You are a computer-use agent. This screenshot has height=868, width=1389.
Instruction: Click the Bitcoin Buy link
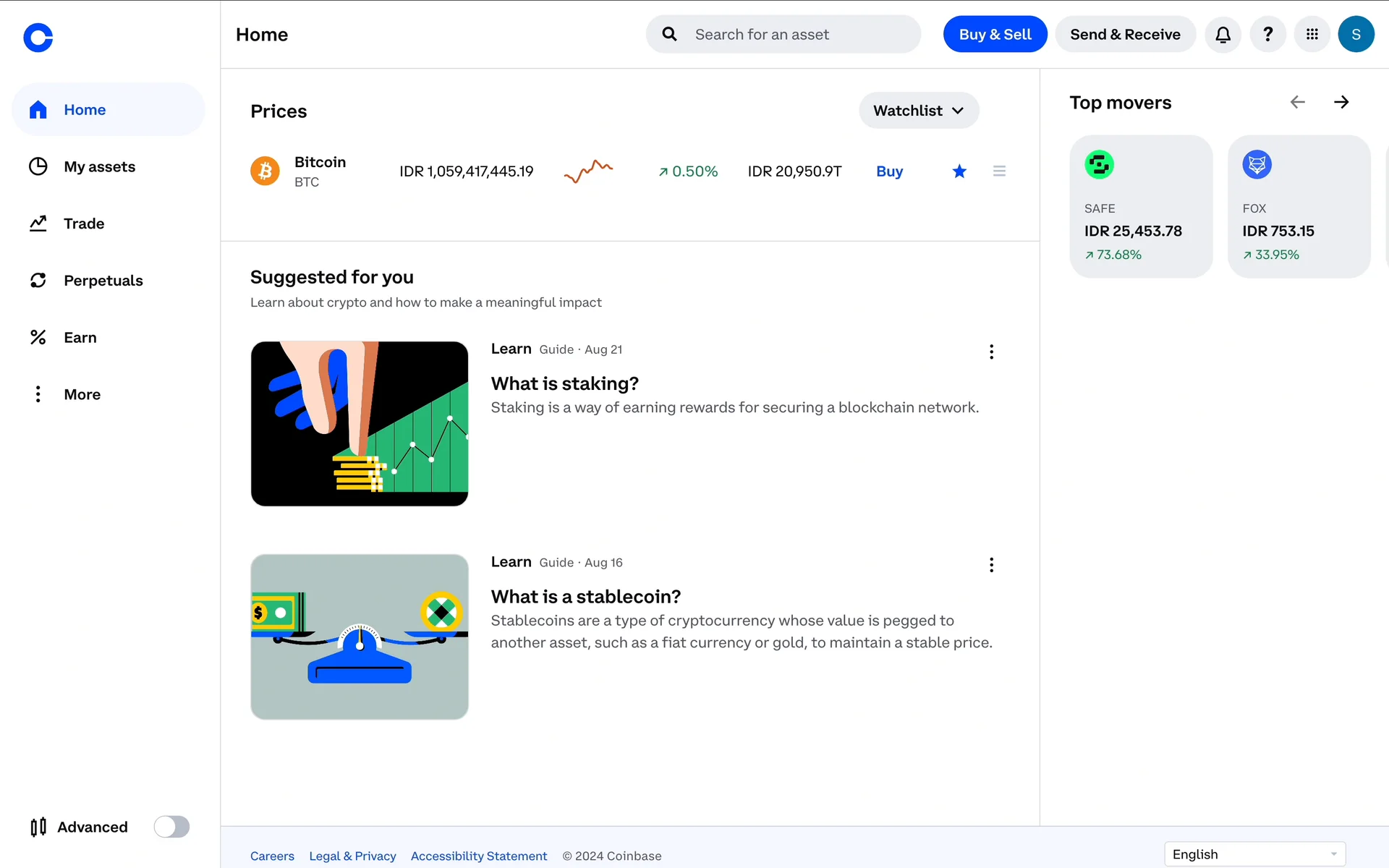[x=889, y=171]
